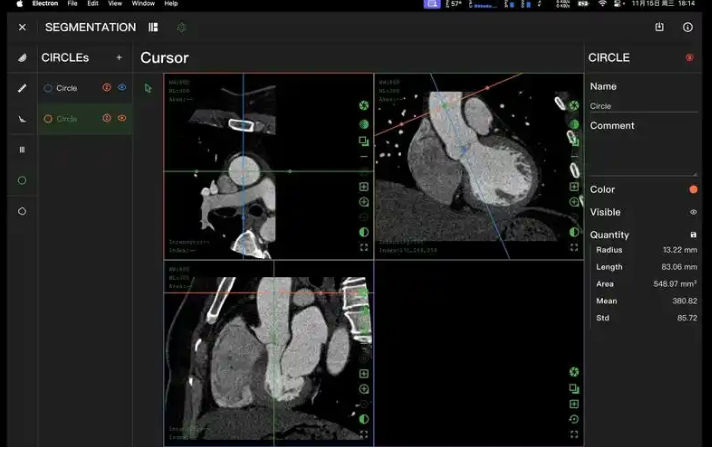Click the green gear icon in the header
Screen dimensions: 712x450
(181, 28)
